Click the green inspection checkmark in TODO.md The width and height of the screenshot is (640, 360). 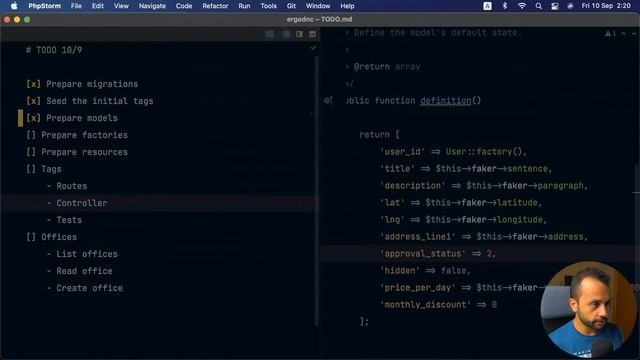pos(313,48)
